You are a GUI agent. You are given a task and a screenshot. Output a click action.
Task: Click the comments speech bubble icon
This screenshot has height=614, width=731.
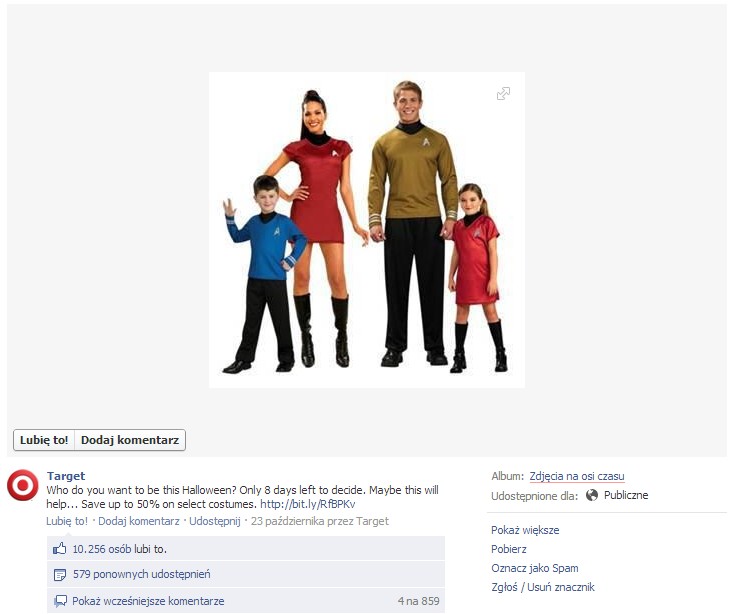(x=60, y=601)
